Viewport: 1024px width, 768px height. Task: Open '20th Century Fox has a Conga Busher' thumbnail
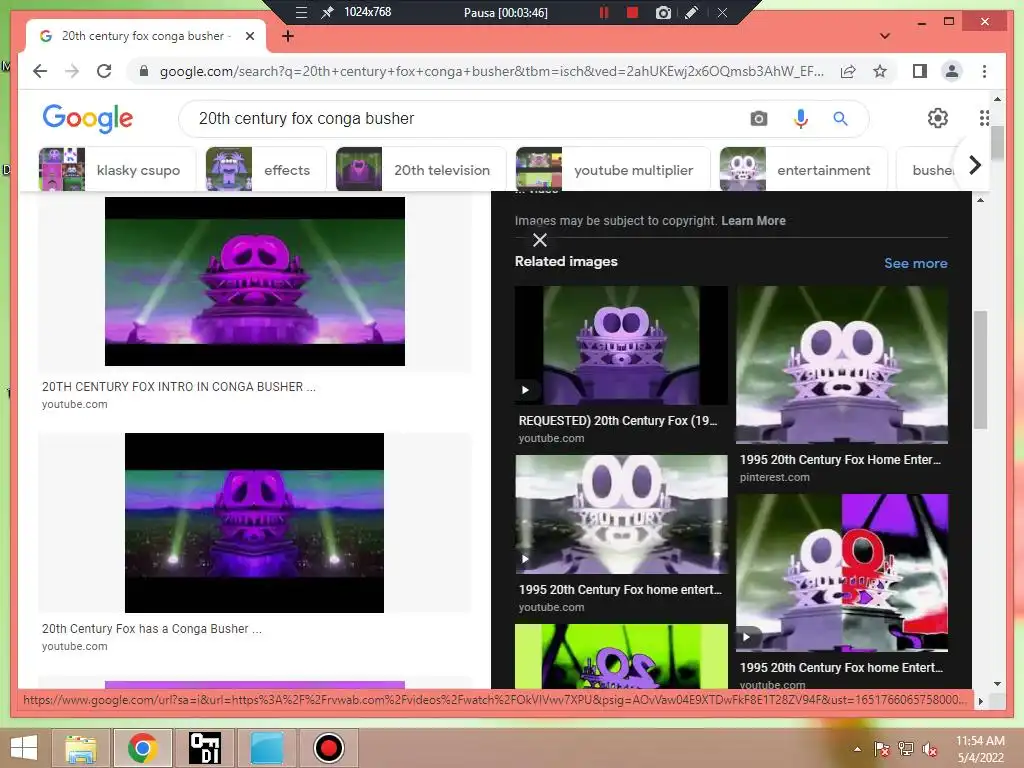[255, 522]
